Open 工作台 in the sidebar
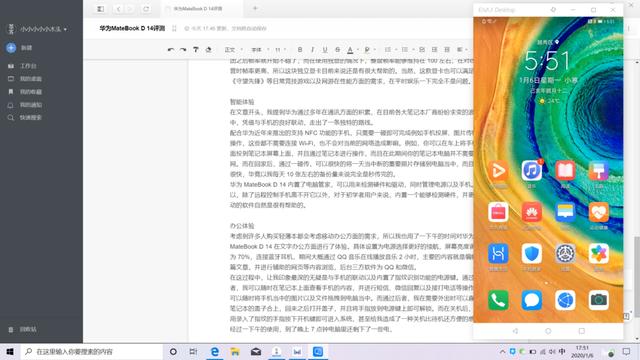 point(22,66)
